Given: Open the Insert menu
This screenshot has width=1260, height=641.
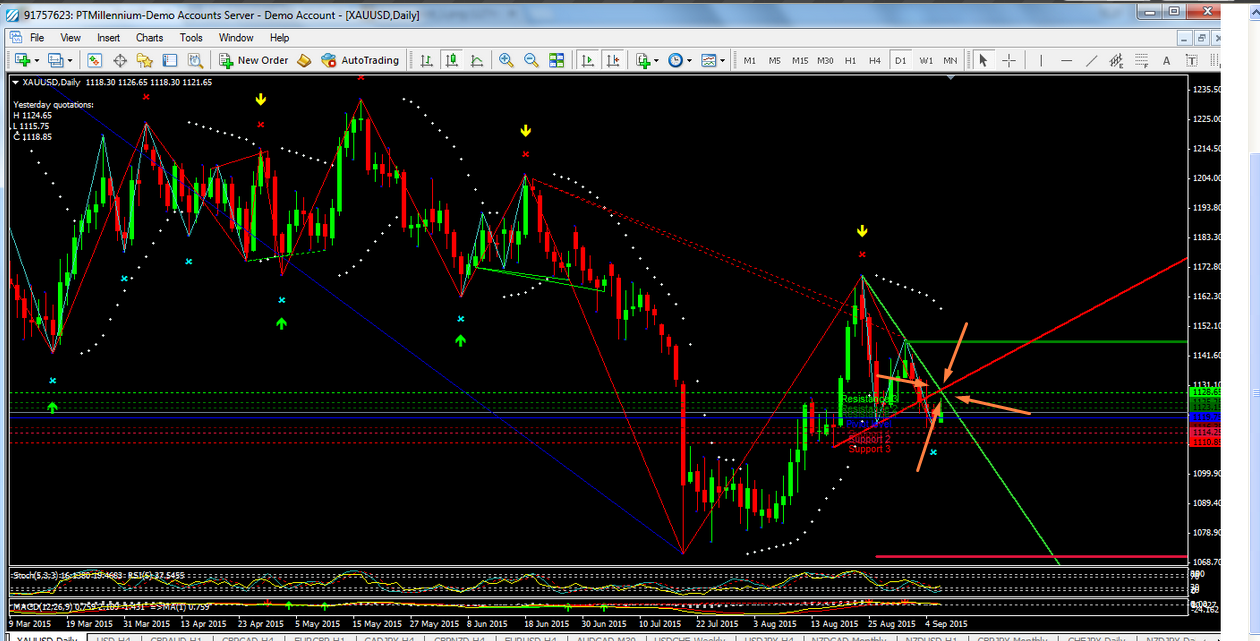Looking at the screenshot, I should coord(108,37).
